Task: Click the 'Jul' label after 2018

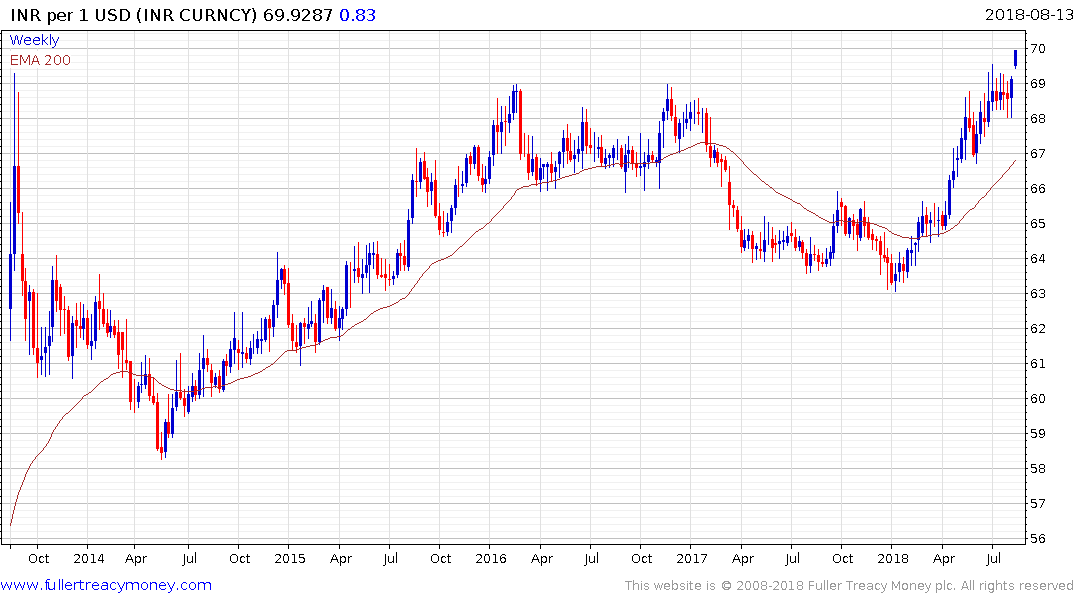Action: click(993, 558)
